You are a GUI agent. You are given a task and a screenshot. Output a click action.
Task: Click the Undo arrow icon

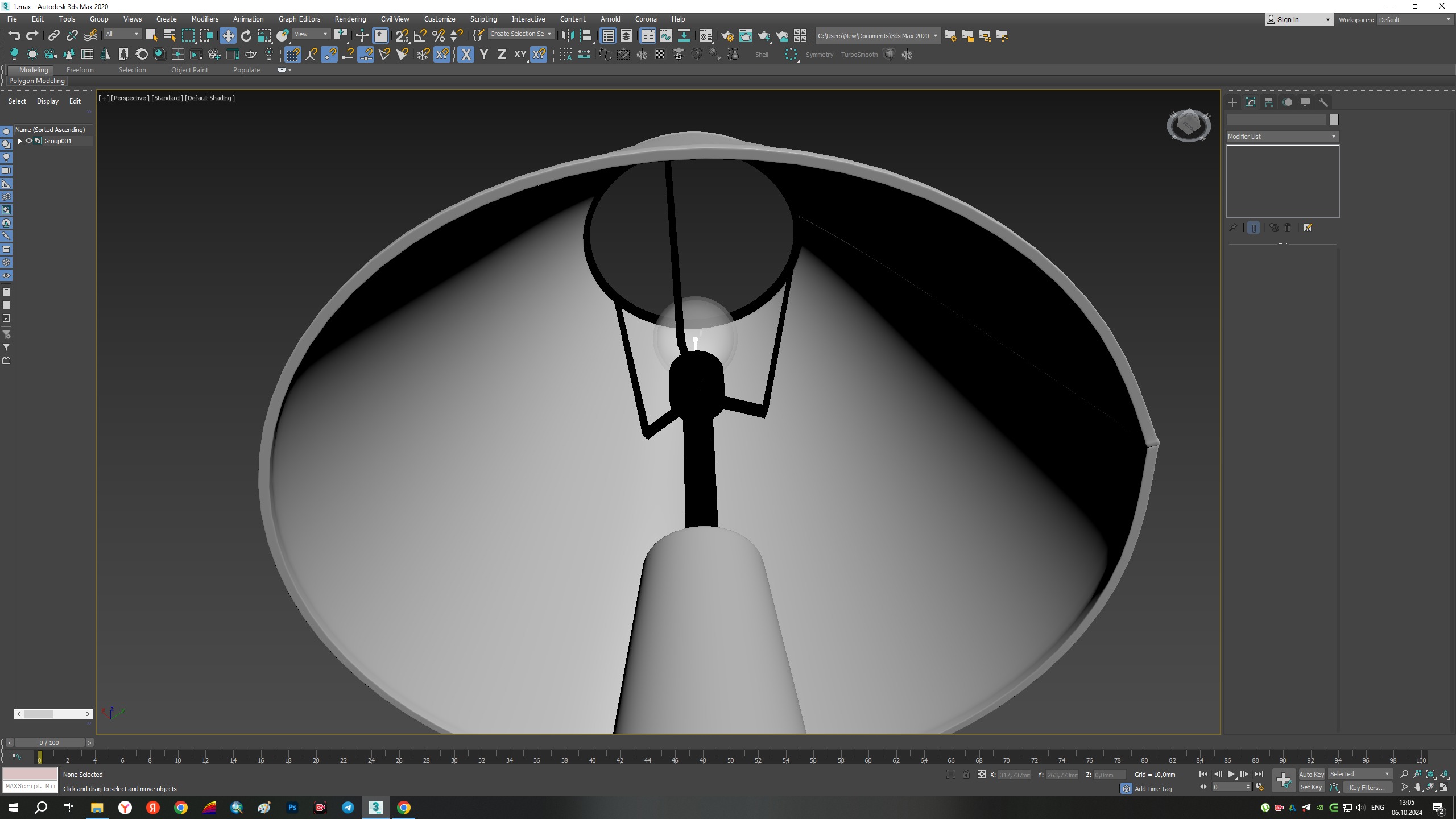point(14,36)
